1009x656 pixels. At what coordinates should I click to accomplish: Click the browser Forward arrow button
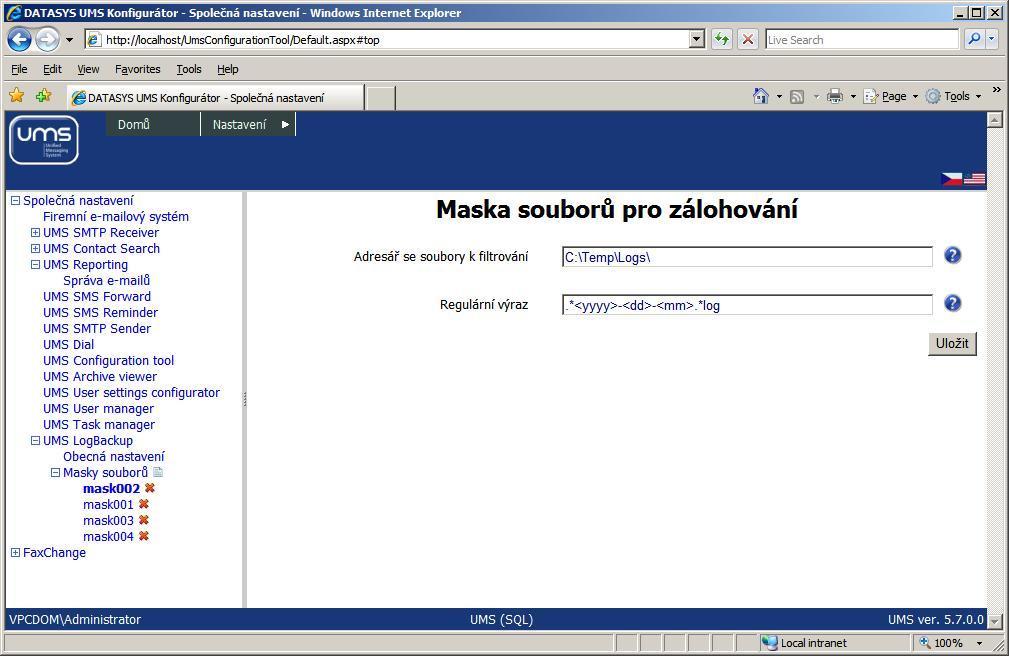(x=47, y=40)
